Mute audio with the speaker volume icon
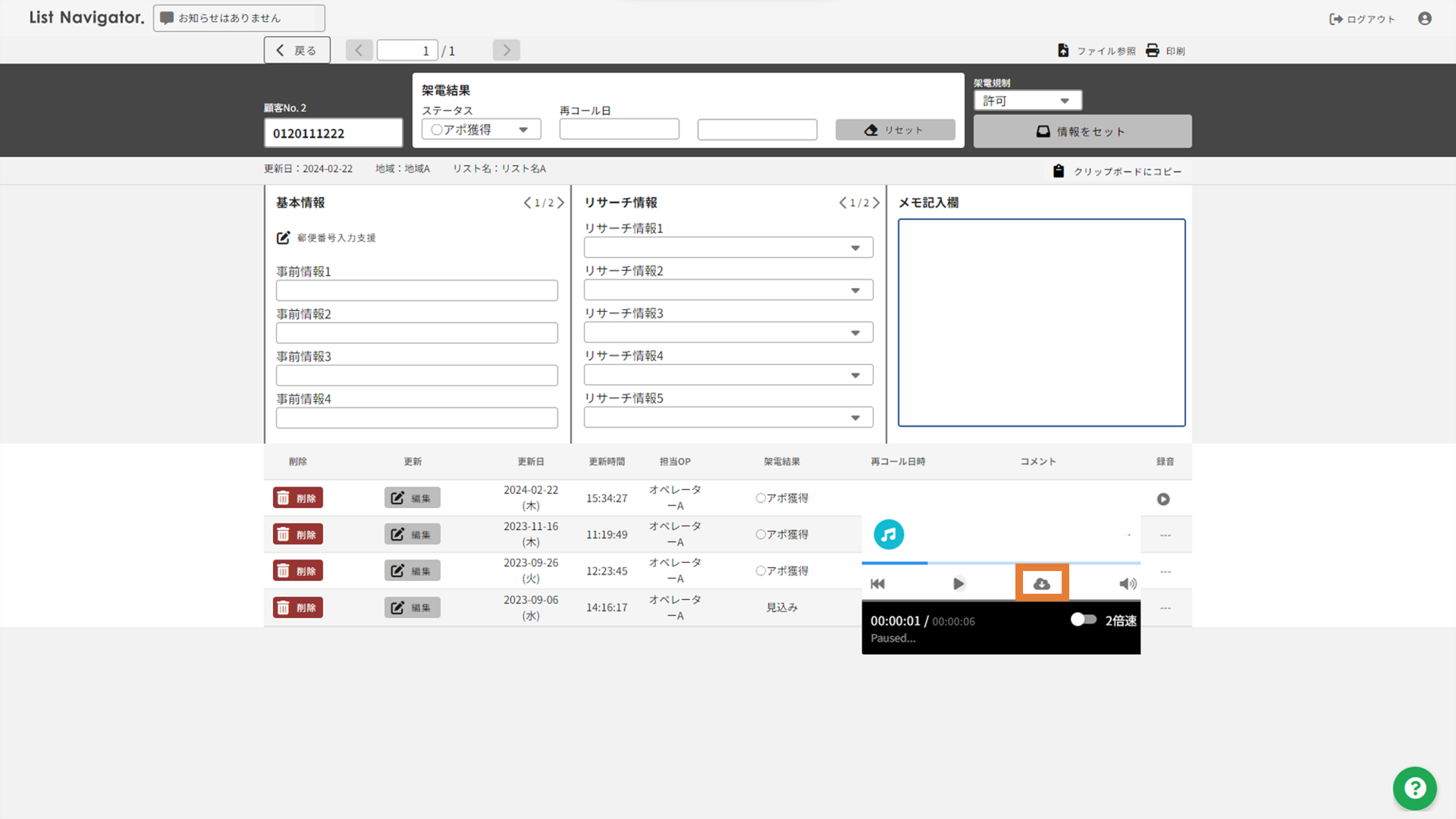The height and width of the screenshot is (819, 1456). 1128,583
